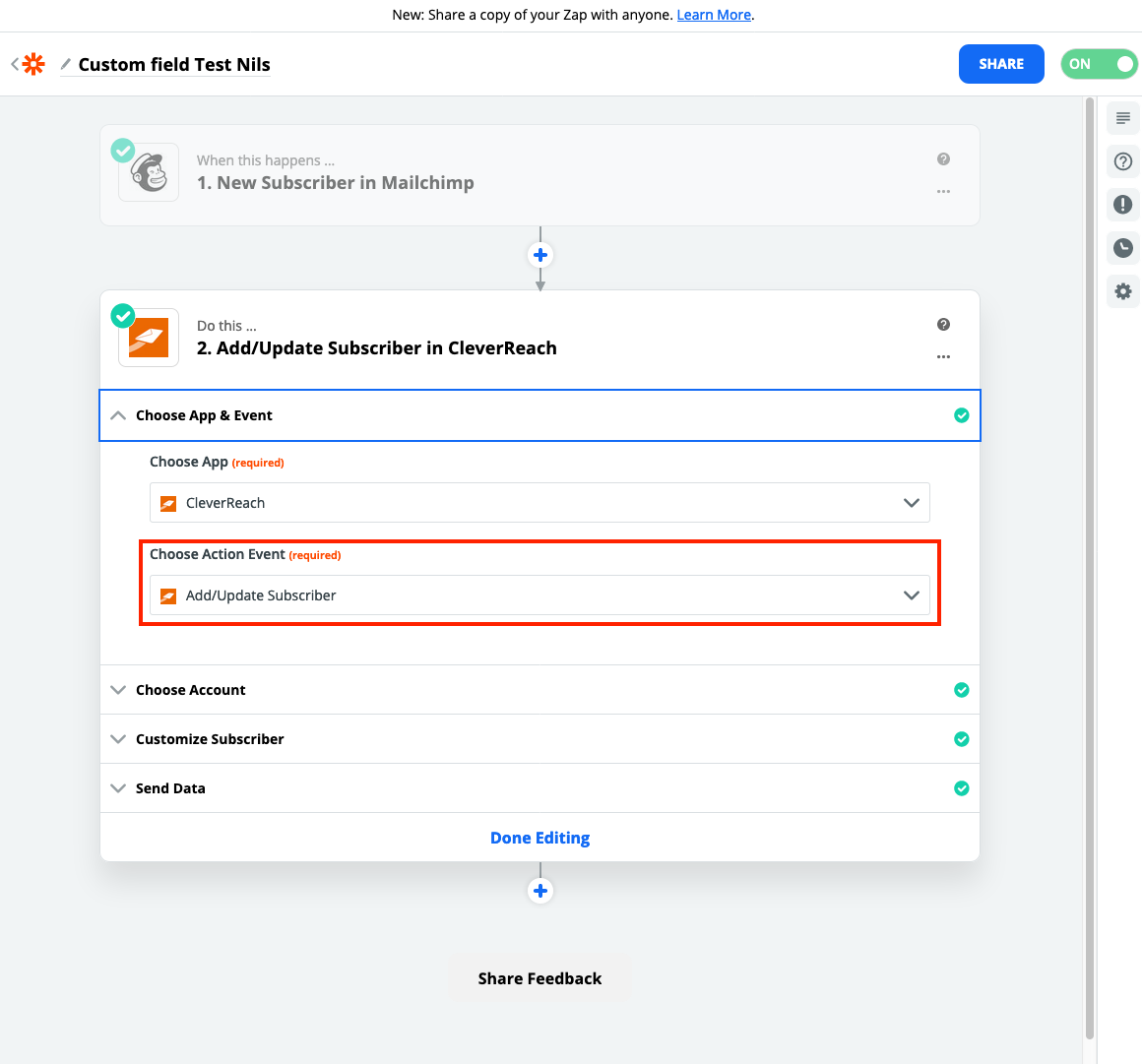Screen dimensions: 1142x1064
Task: Click the Learn More link in banner
Action: pyautogui.click(x=714, y=15)
